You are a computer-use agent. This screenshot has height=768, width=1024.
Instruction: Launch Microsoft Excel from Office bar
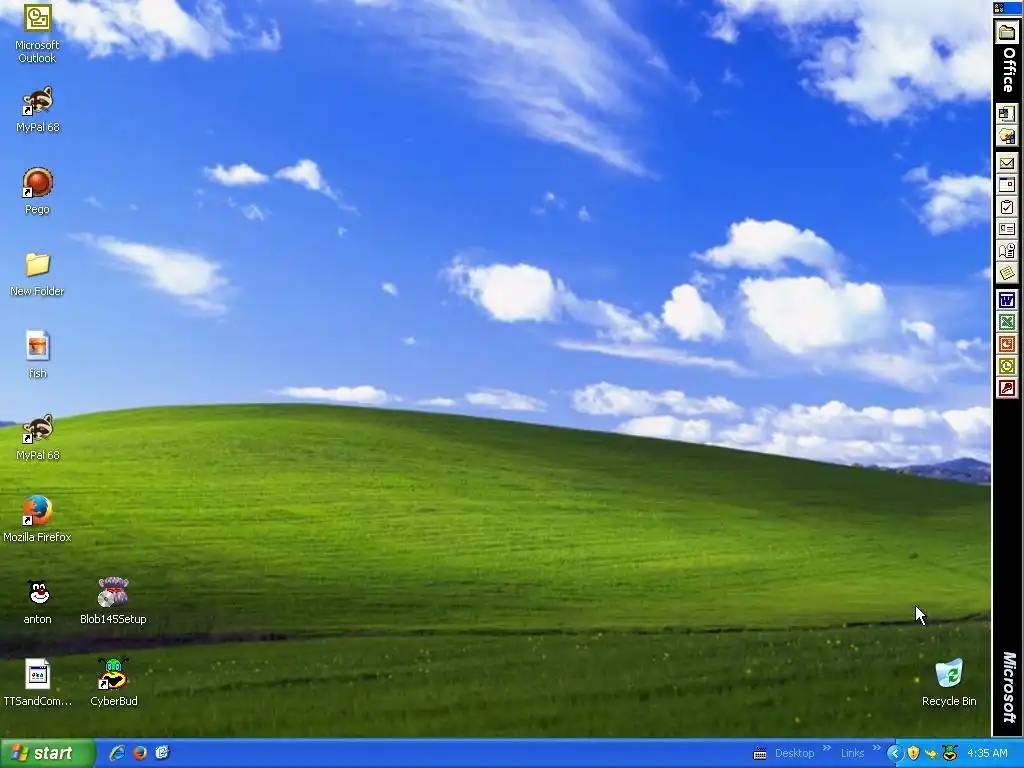[1007, 323]
